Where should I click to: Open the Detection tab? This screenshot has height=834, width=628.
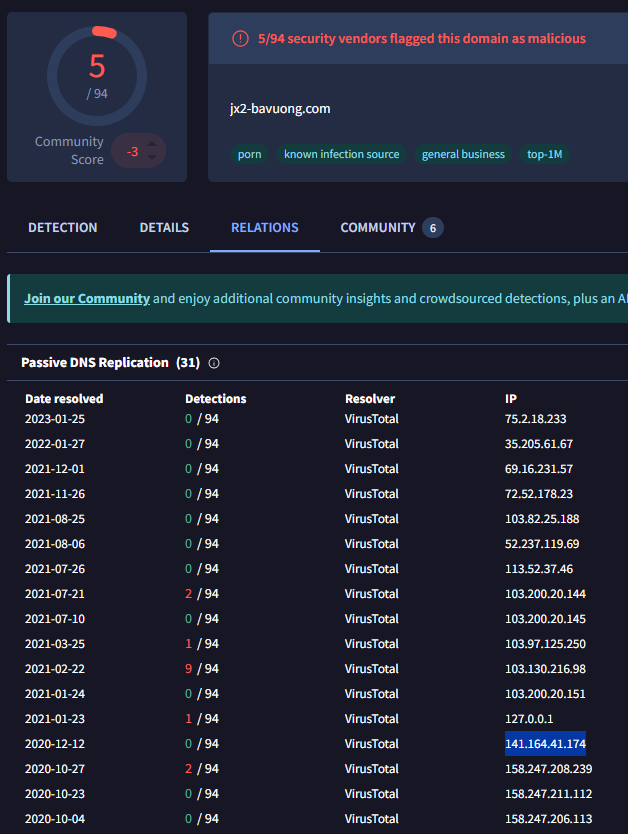click(63, 228)
